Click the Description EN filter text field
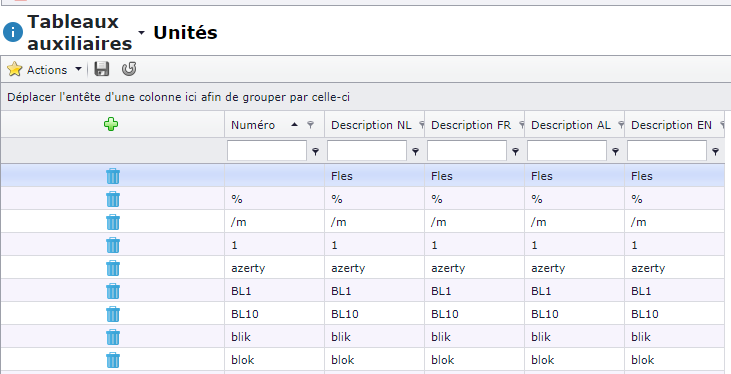731x374 pixels. [667, 151]
